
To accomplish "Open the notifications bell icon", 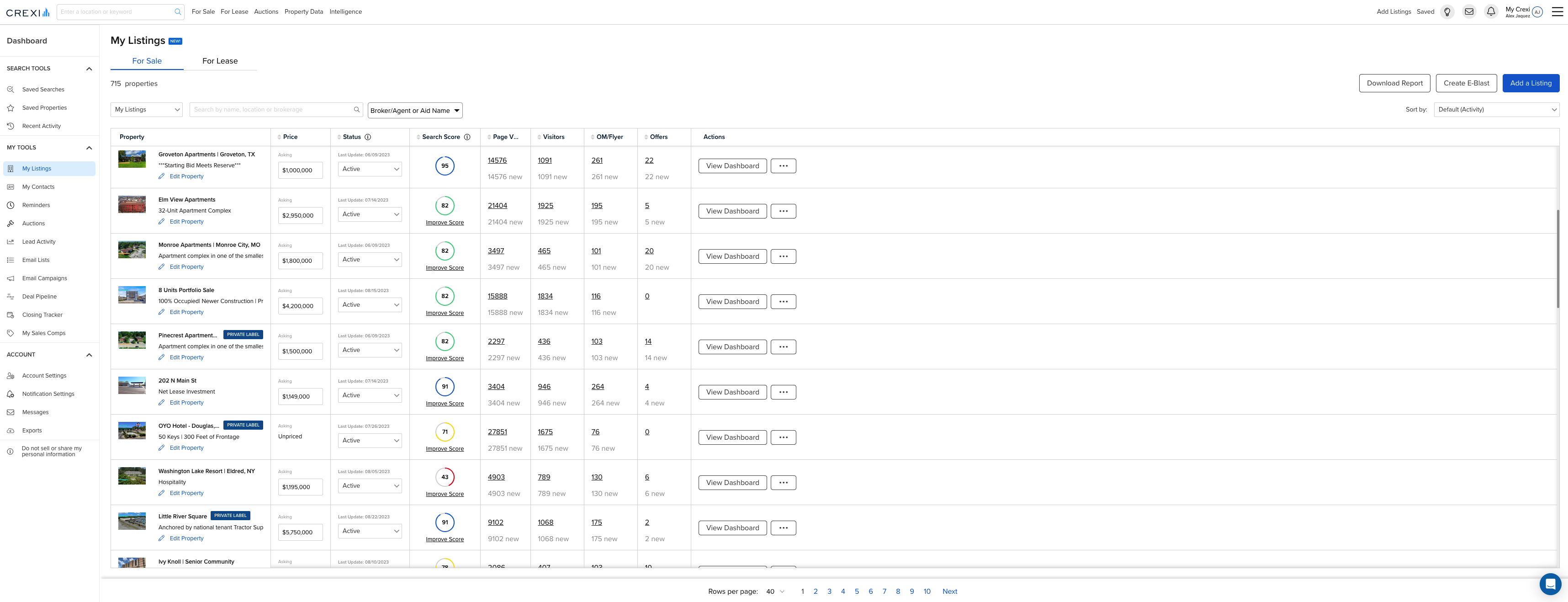I will click(x=1491, y=11).
